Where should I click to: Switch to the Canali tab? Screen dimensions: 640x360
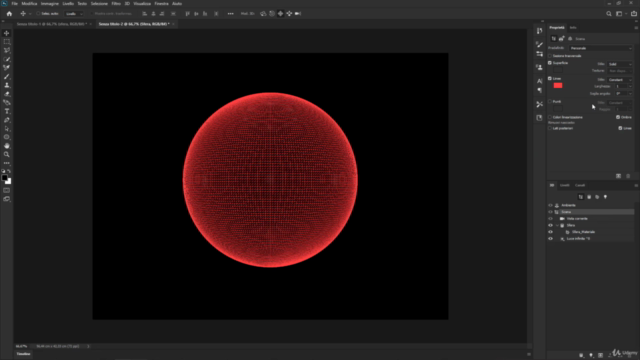pos(580,185)
